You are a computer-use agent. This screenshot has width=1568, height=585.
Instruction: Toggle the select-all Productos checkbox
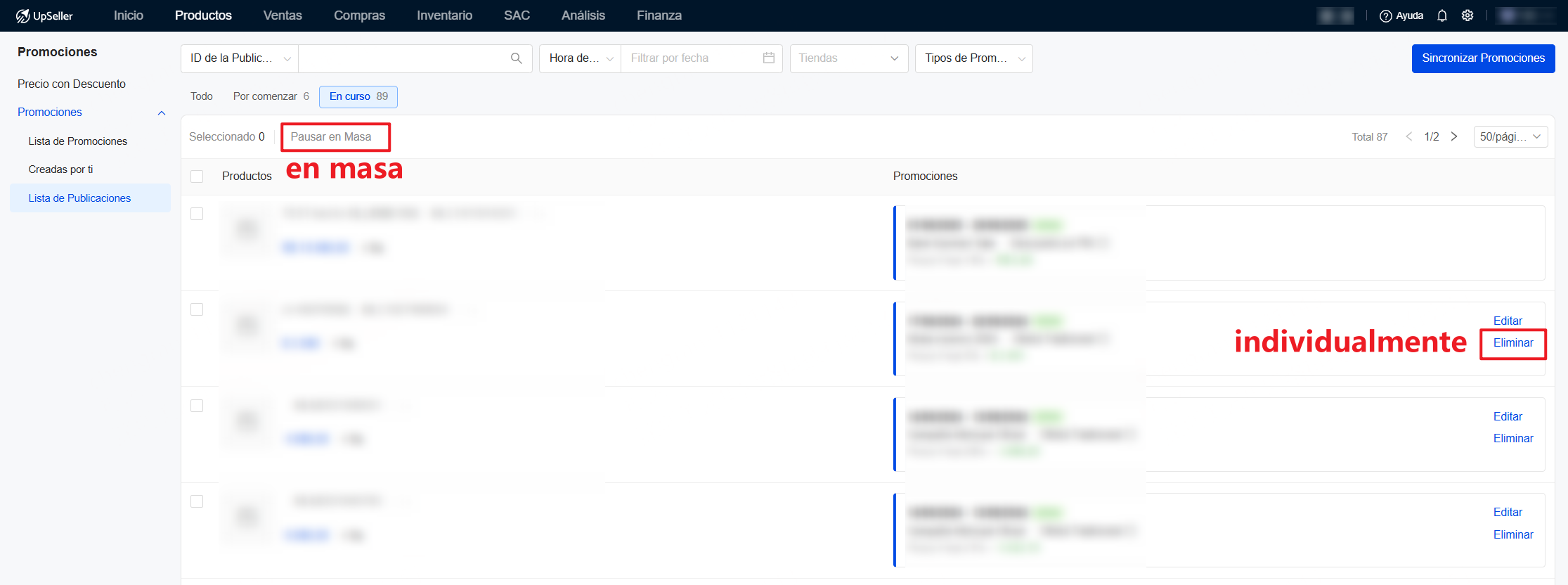click(x=197, y=176)
